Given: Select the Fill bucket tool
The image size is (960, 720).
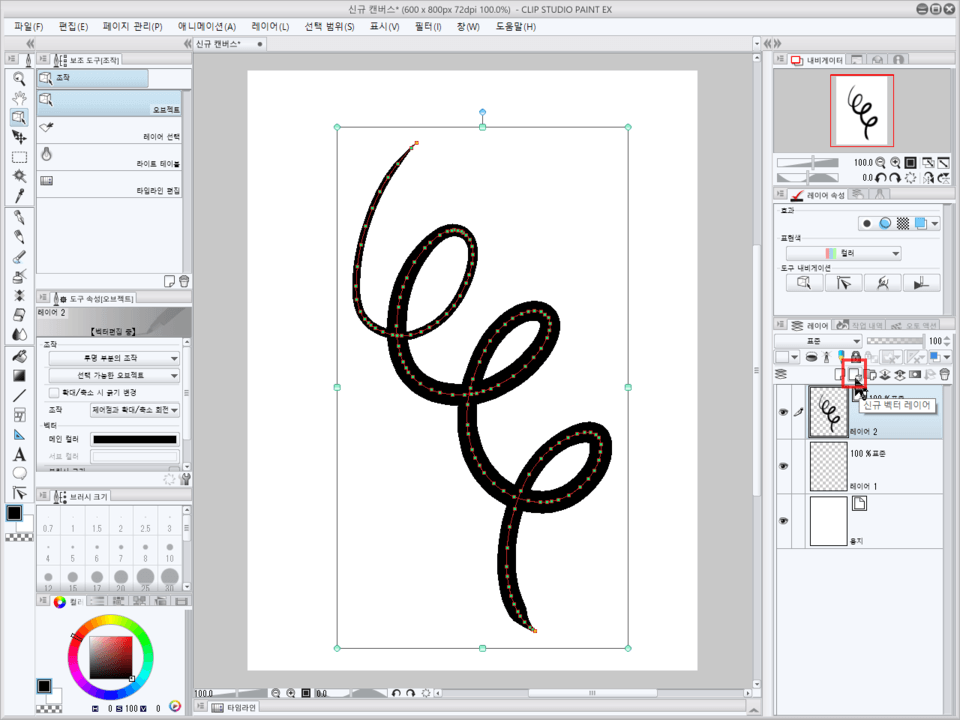Looking at the screenshot, I should click(19, 356).
